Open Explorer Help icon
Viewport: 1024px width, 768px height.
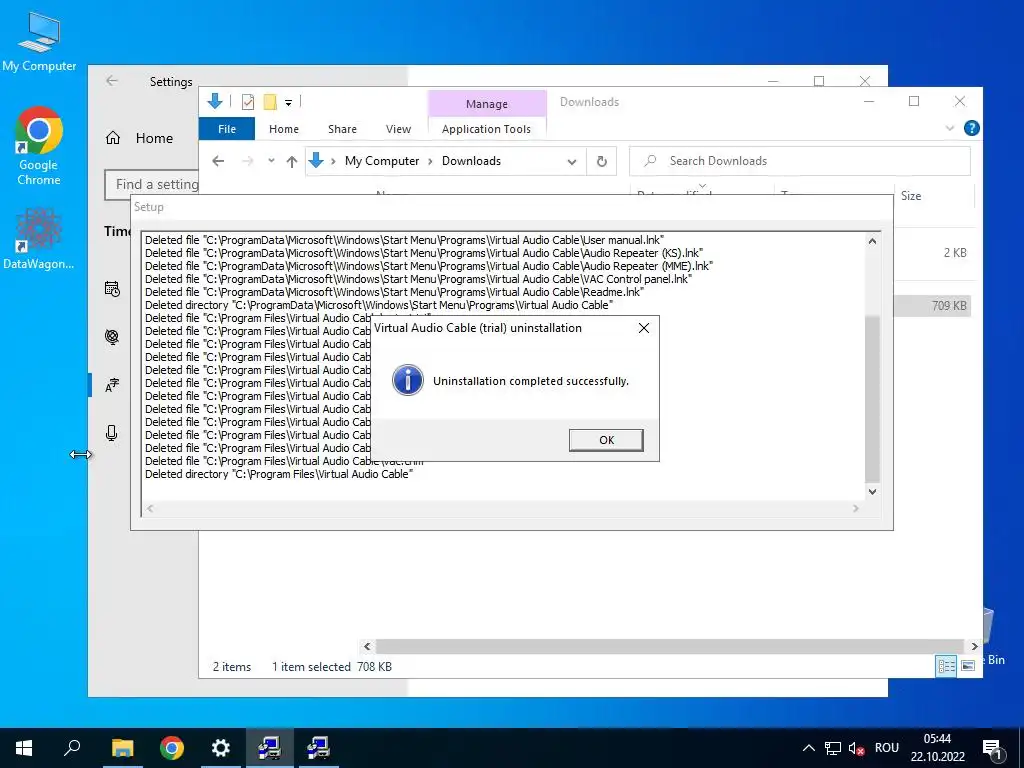pyautogui.click(x=971, y=128)
